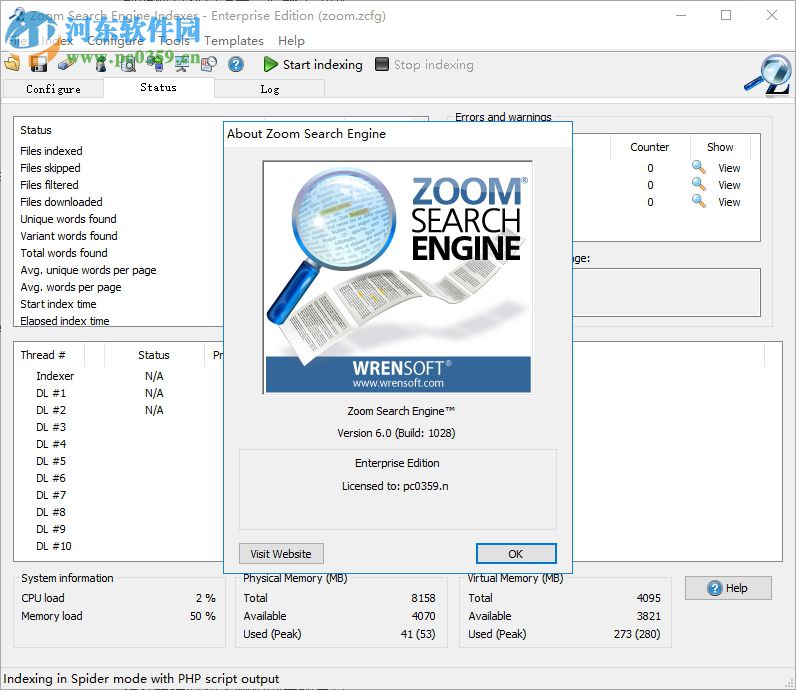Screen dimensions: 796x690
Task: Maximize the Zoom Indexer window
Action: pos(726,15)
